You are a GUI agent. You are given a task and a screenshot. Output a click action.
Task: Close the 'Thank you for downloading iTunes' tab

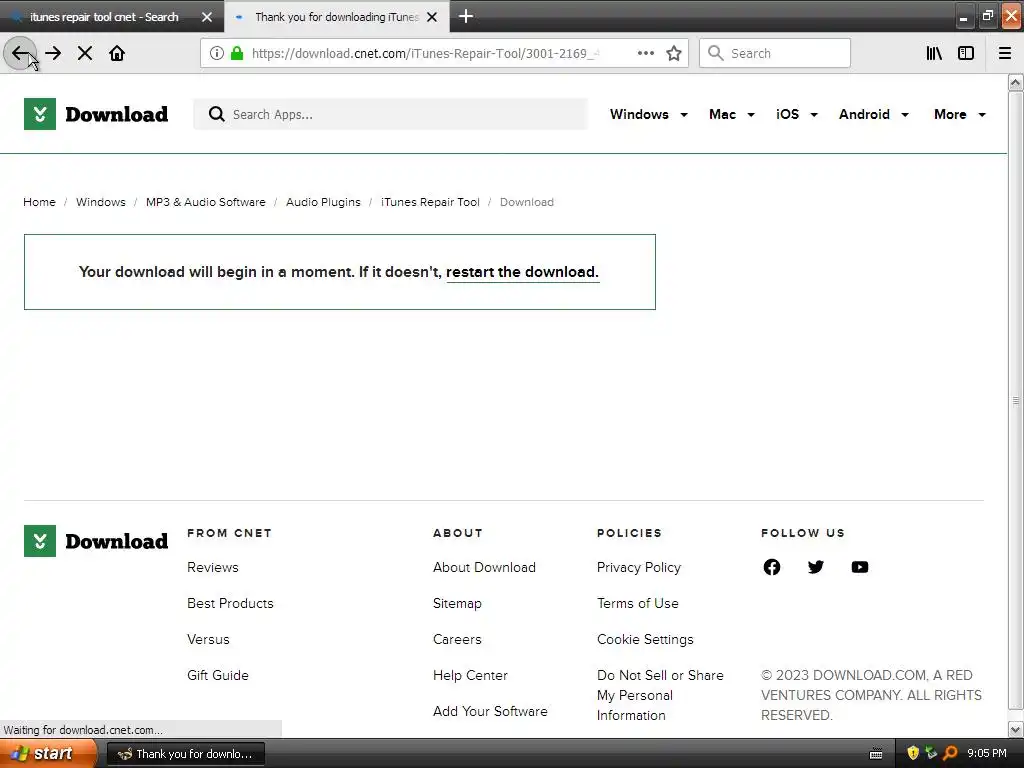[432, 17]
